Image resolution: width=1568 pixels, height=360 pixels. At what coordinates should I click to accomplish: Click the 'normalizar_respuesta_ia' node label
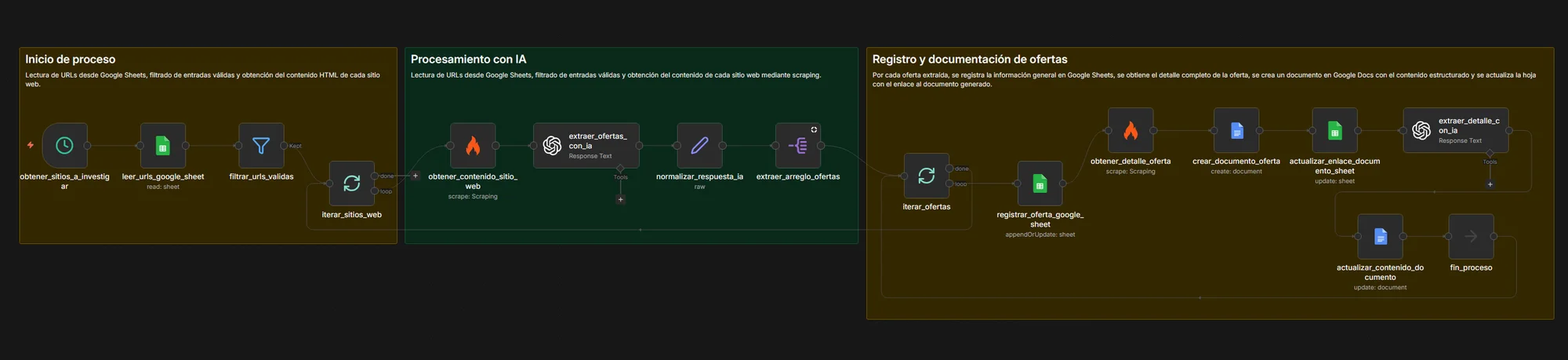(x=699, y=176)
